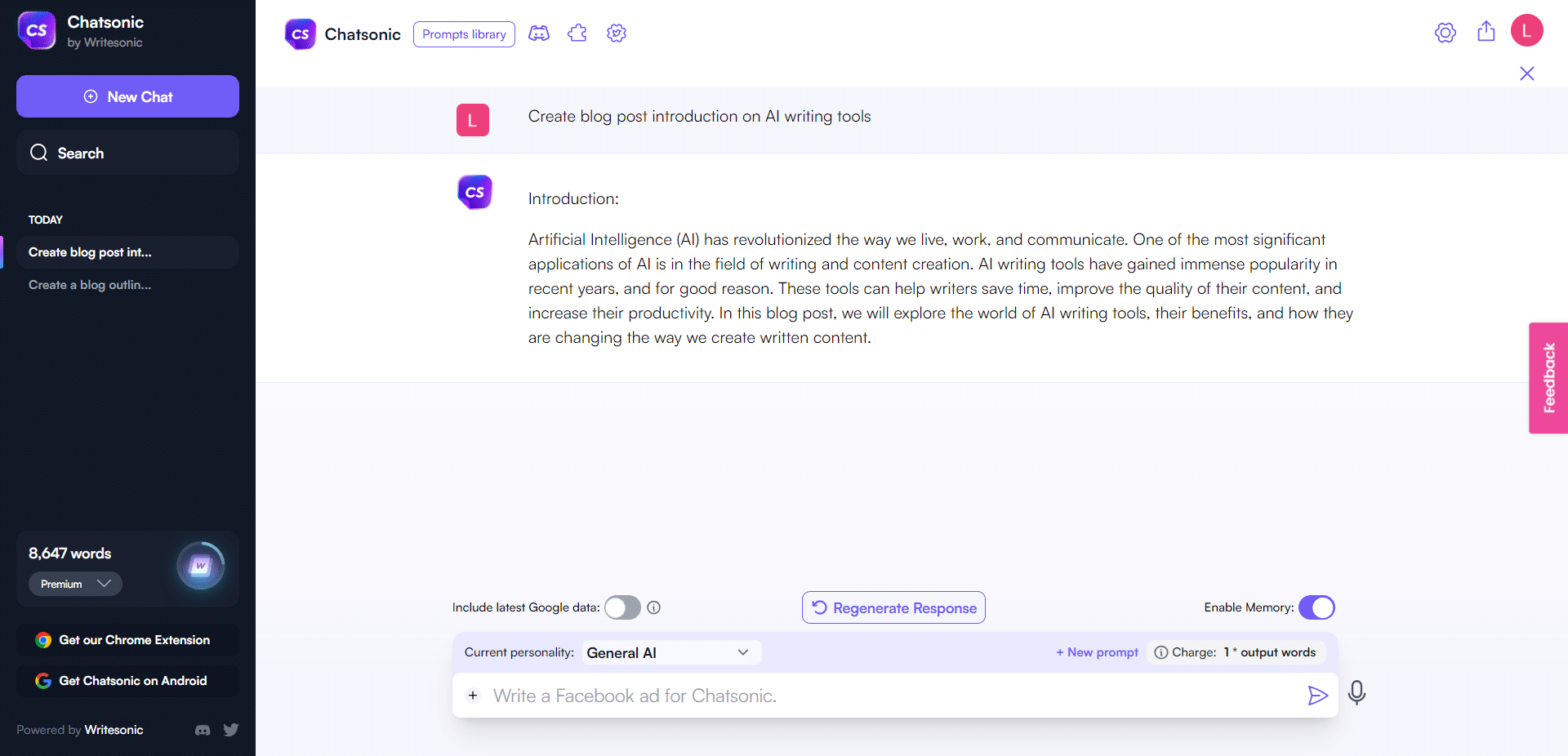
Task: Open the 'Create blog post int...' chat
Action: (127, 252)
